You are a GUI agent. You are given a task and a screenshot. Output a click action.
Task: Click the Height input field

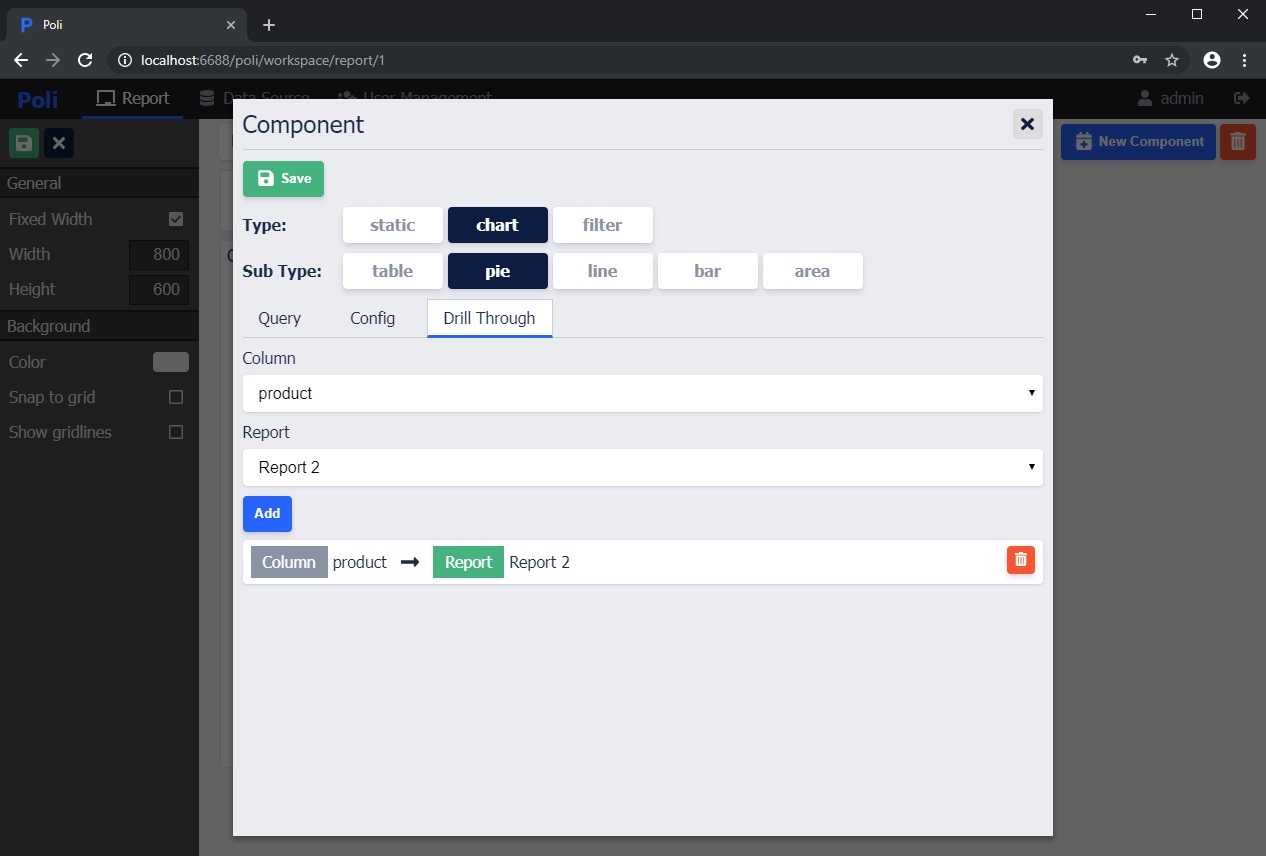point(159,289)
